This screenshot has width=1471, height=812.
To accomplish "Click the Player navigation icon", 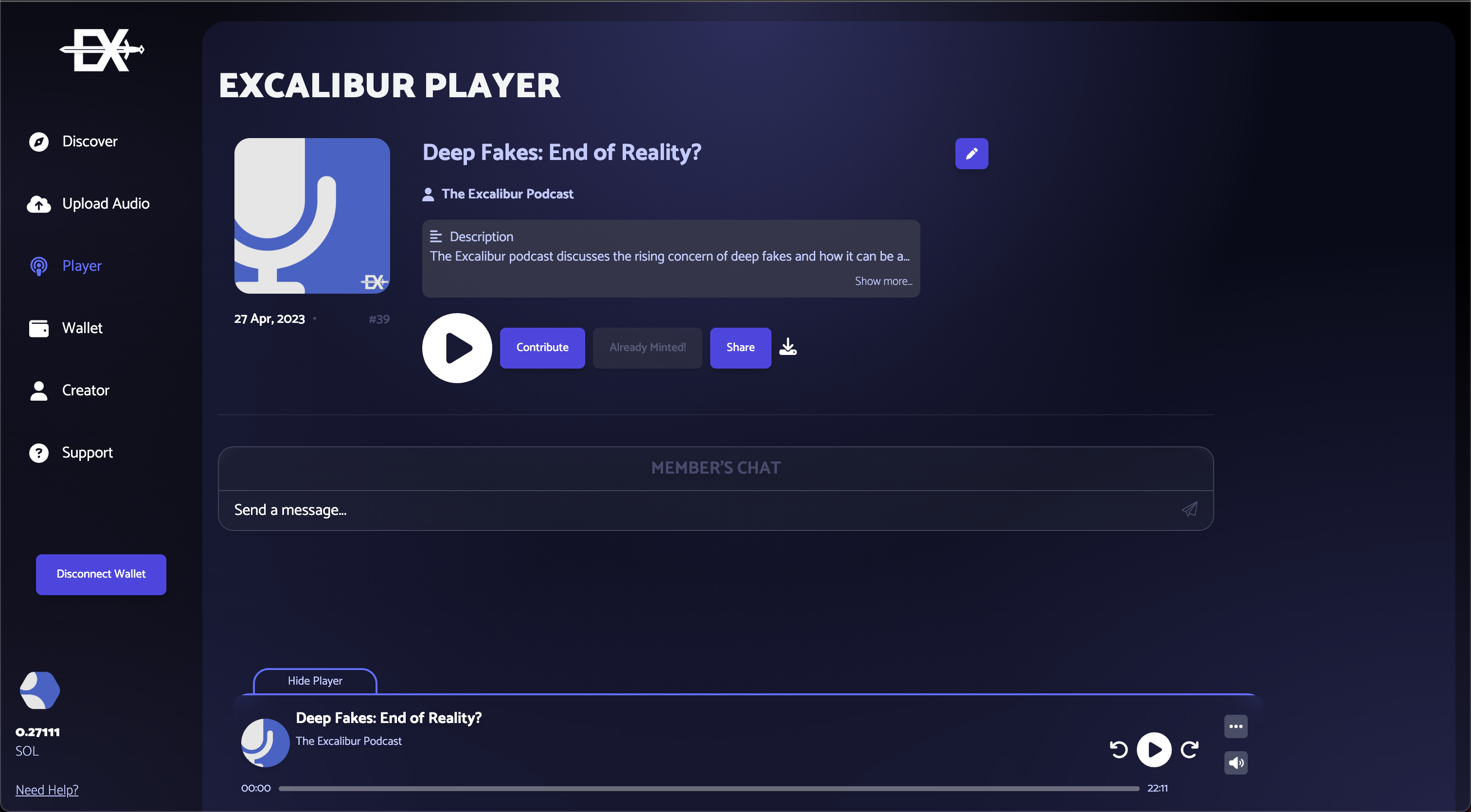I will coord(38,265).
